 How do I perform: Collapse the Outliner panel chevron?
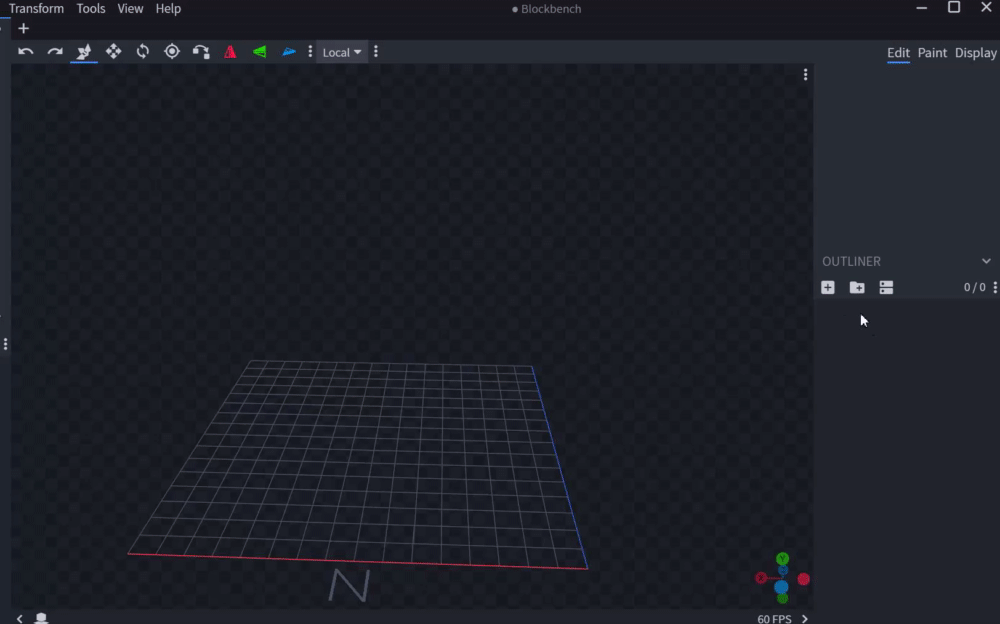coord(987,261)
